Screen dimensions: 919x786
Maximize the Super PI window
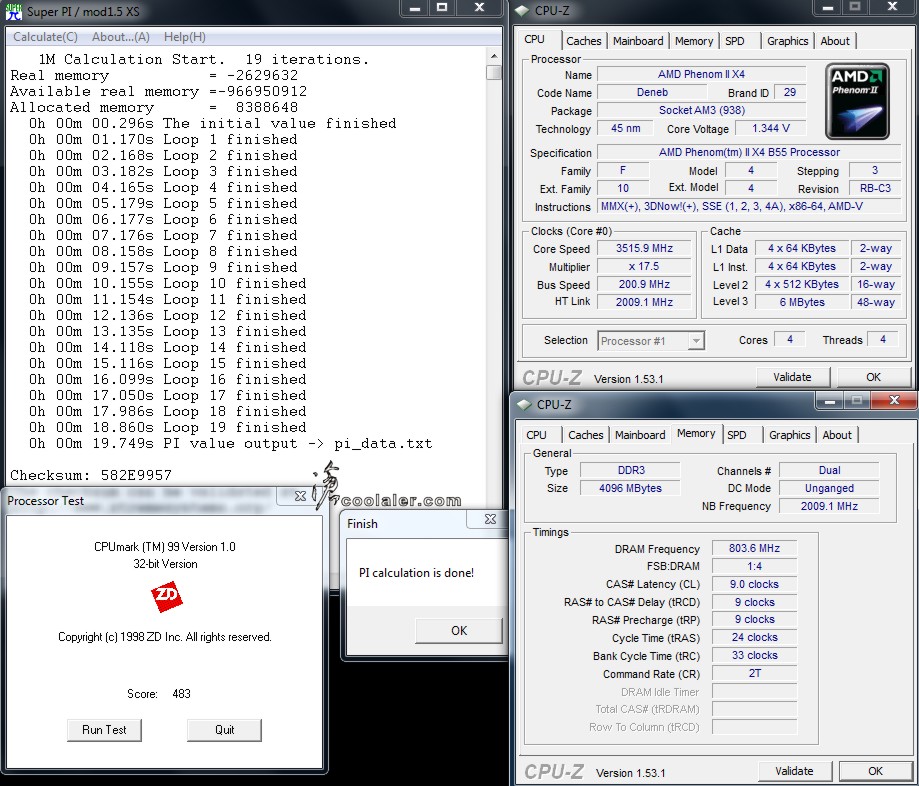point(443,8)
